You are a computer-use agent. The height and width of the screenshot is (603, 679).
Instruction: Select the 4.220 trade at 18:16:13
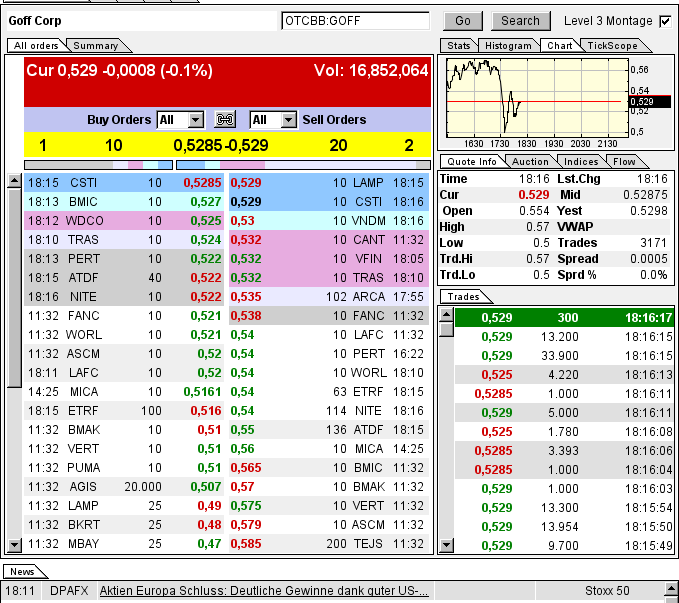pyautogui.click(x=564, y=375)
